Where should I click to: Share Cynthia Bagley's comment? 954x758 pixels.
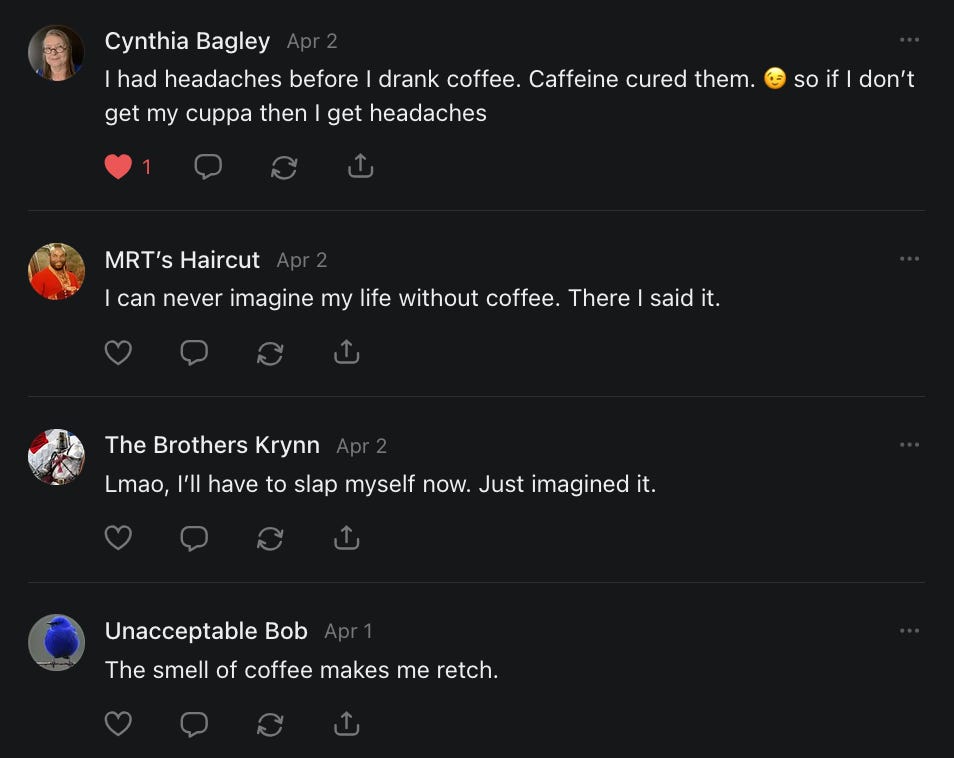360,167
